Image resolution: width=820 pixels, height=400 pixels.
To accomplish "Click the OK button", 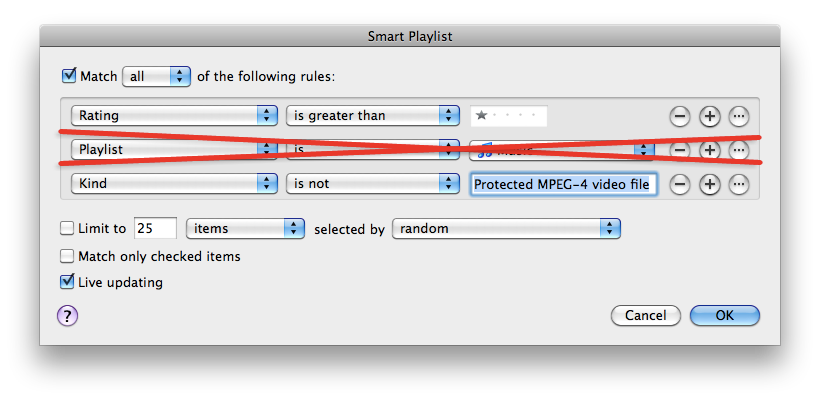I will pyautogui.click(x=724, y=315).
